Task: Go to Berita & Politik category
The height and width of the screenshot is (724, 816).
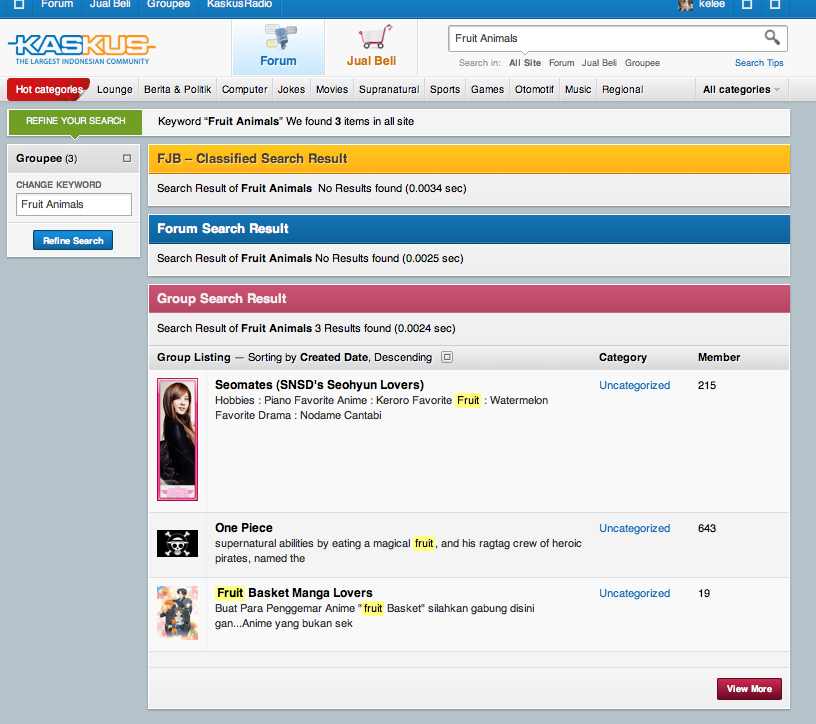Action: pos(177,90)
